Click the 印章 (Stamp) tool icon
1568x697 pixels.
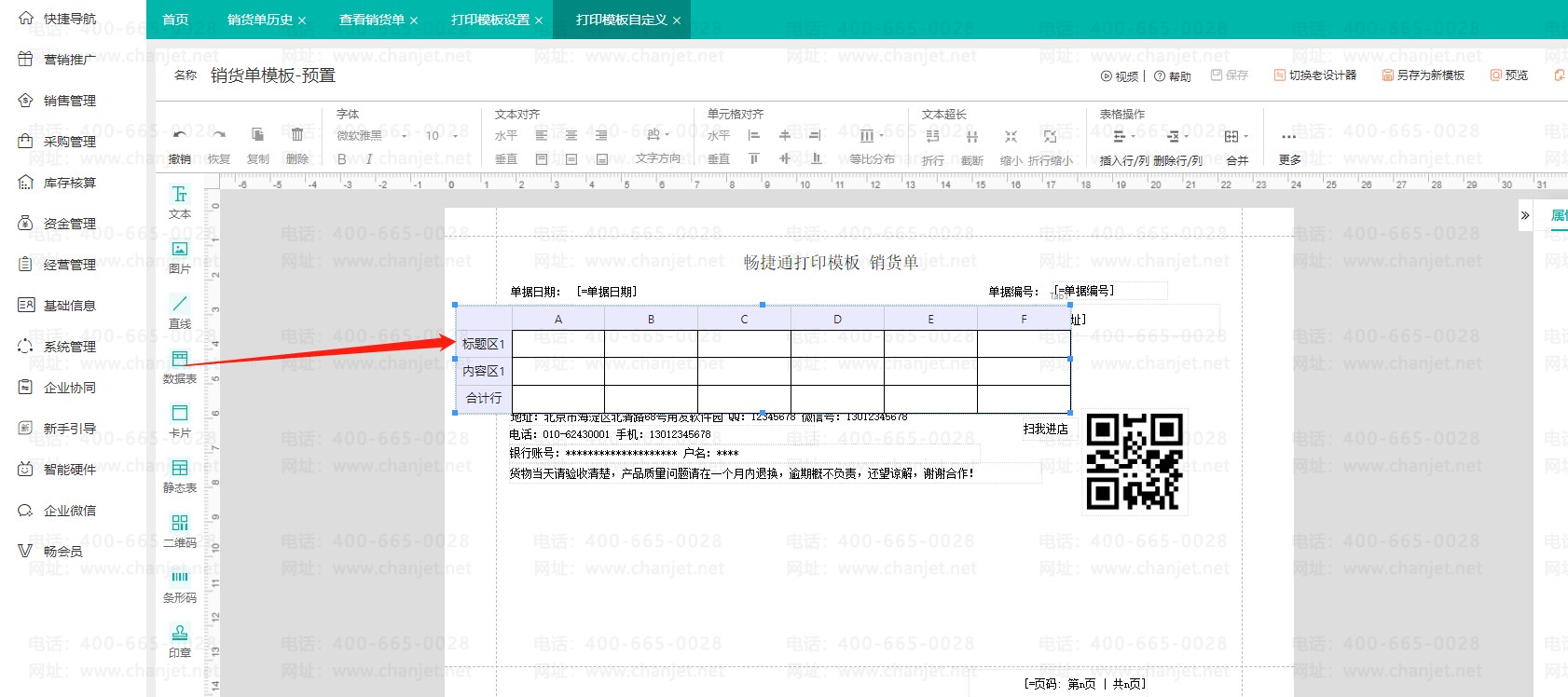point(180,639)
